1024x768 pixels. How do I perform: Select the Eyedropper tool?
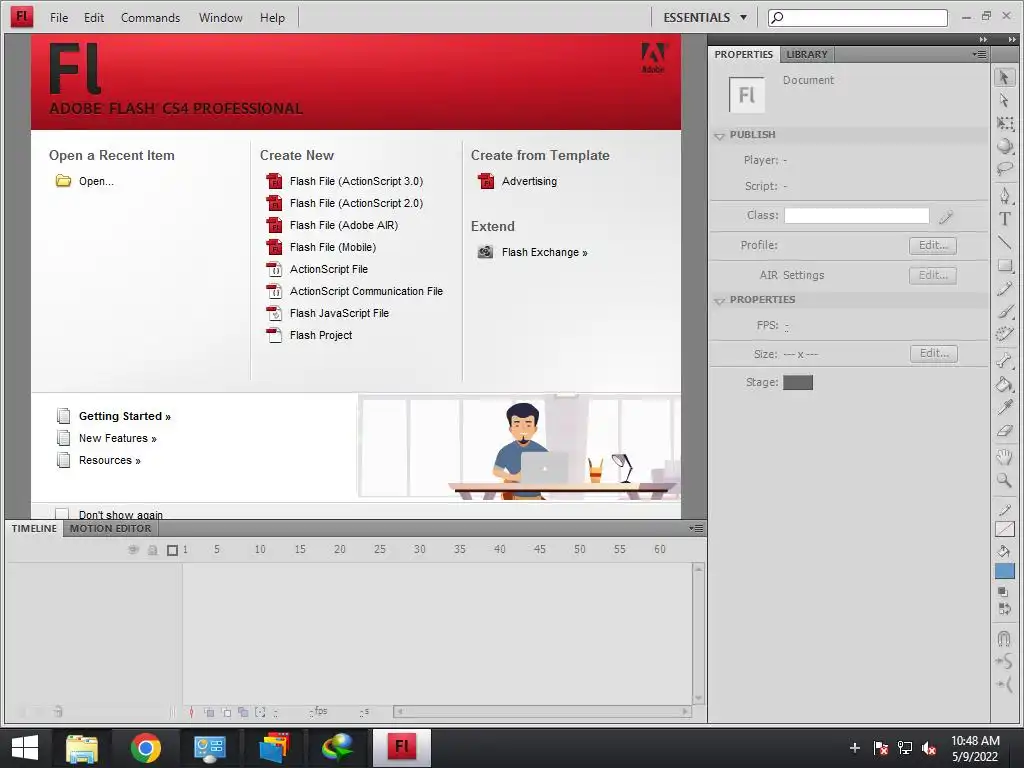(1004, 407)
